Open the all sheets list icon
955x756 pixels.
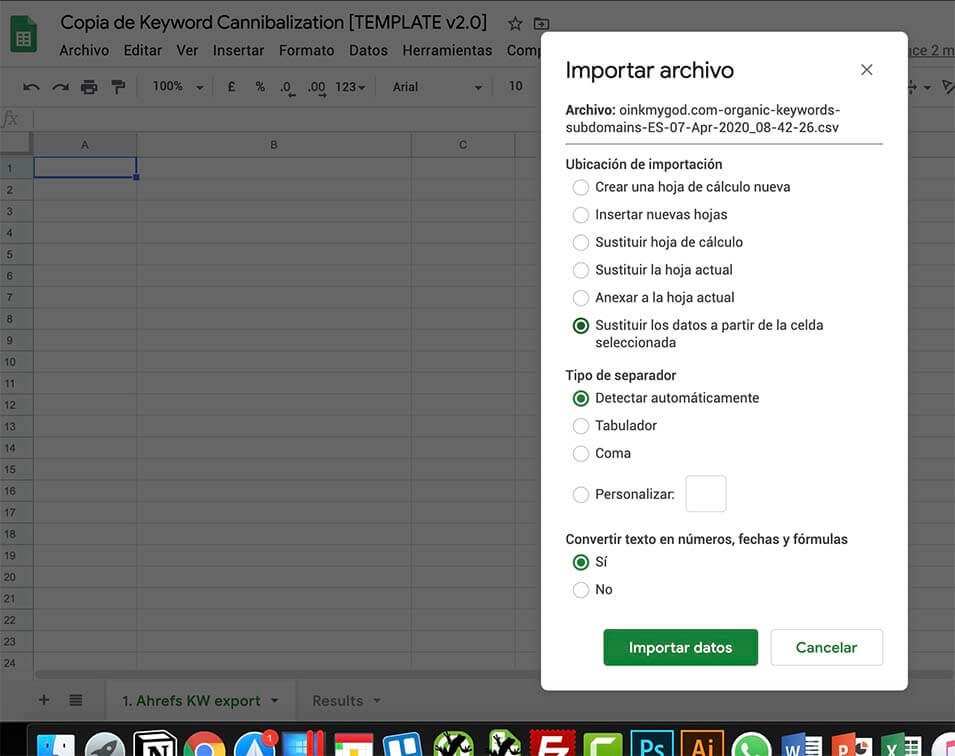[76, 700]
